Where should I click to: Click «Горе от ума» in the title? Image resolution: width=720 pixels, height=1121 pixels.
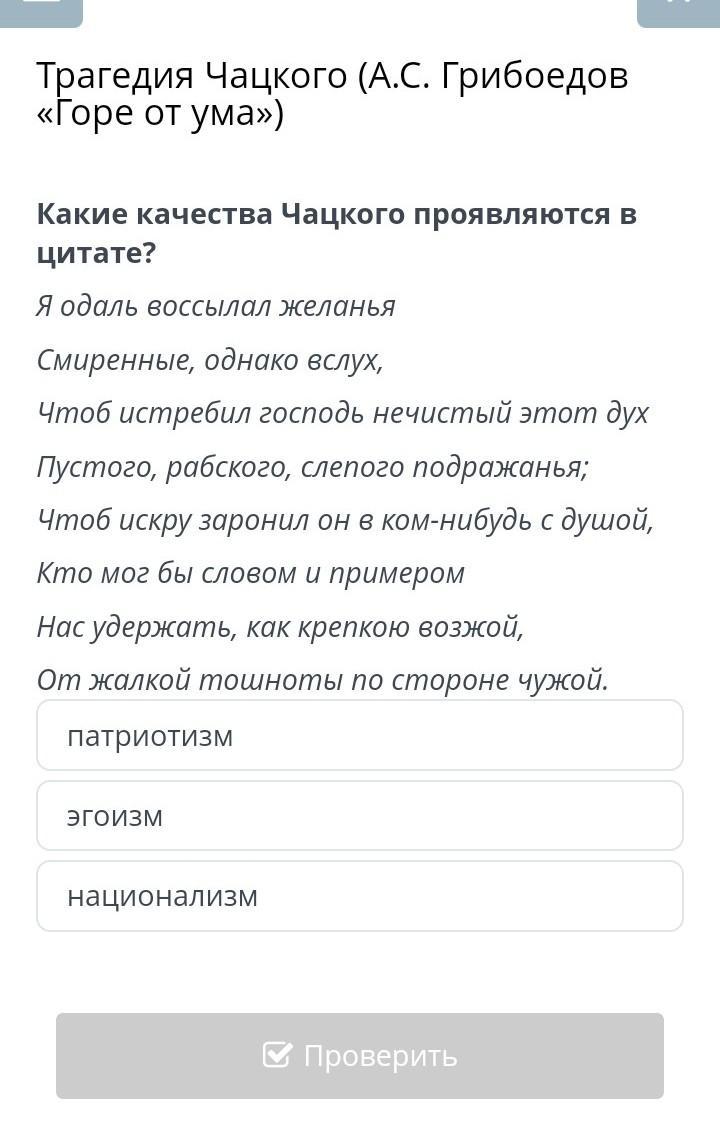[x=160, y=114]
